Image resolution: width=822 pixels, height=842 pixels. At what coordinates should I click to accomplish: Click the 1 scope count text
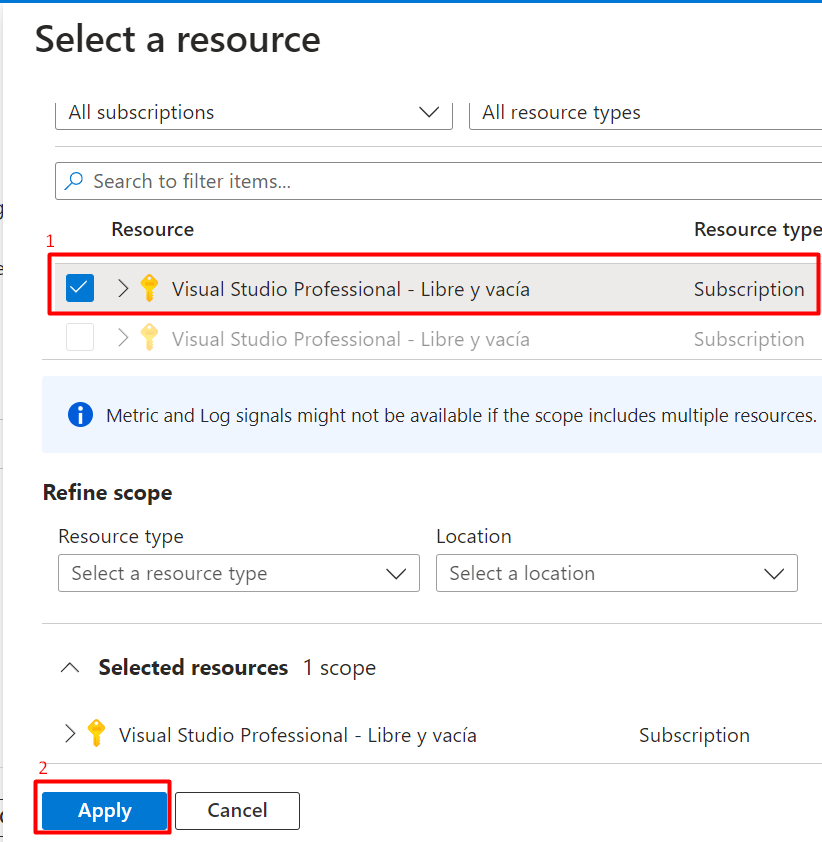(x=339, y=668)
